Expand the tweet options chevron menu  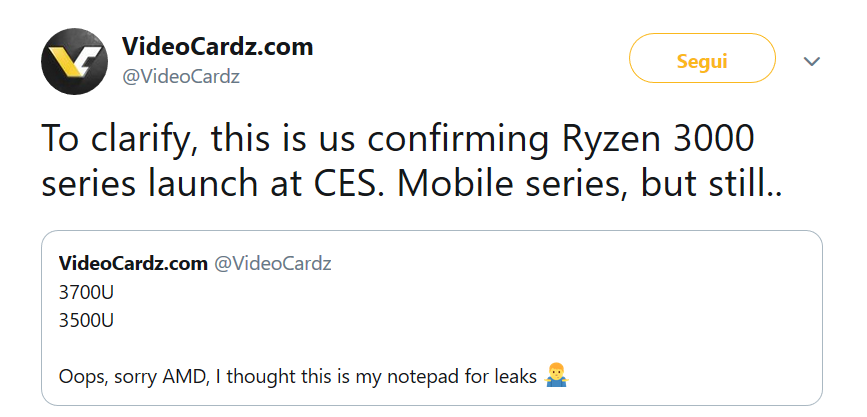tap(812, 62)
